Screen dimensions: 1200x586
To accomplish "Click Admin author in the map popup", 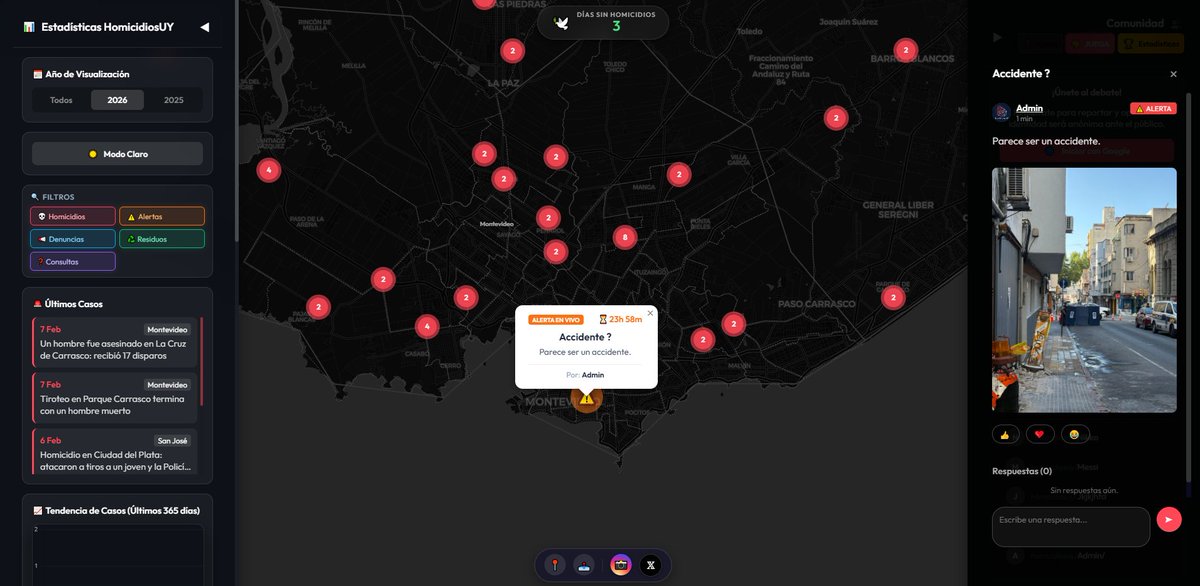I will 593,375.
